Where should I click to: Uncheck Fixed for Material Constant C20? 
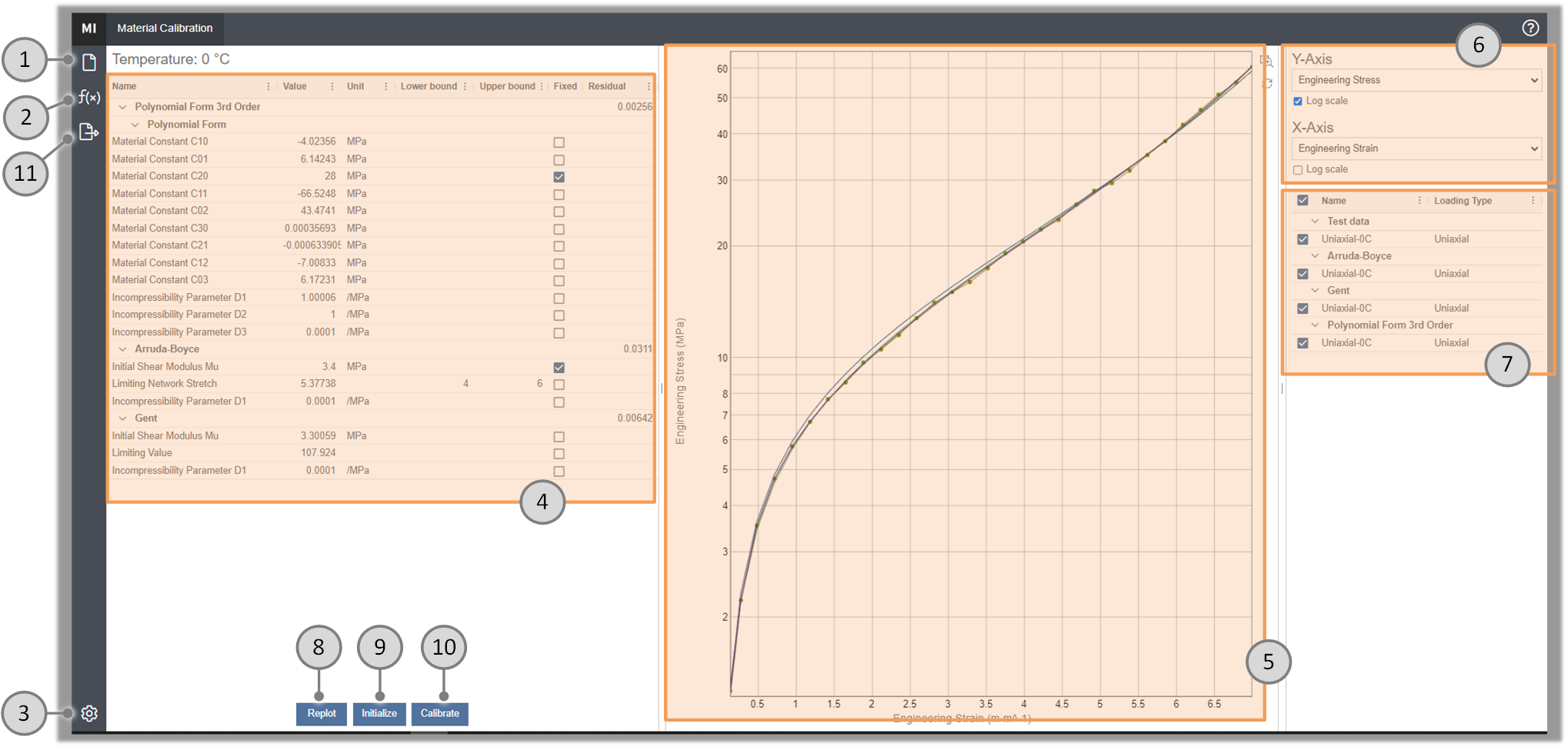559,177
